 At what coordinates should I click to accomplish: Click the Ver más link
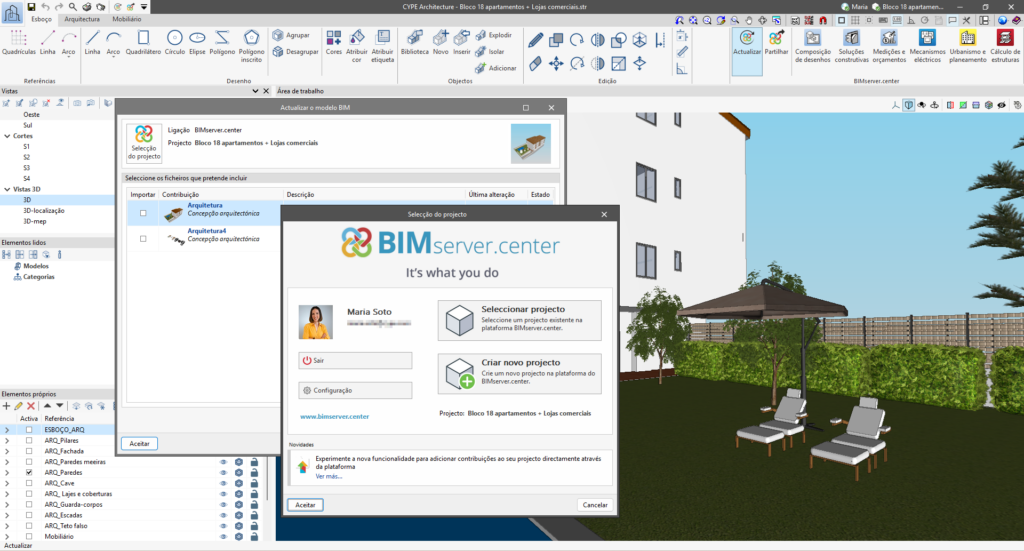click(328, 477)
